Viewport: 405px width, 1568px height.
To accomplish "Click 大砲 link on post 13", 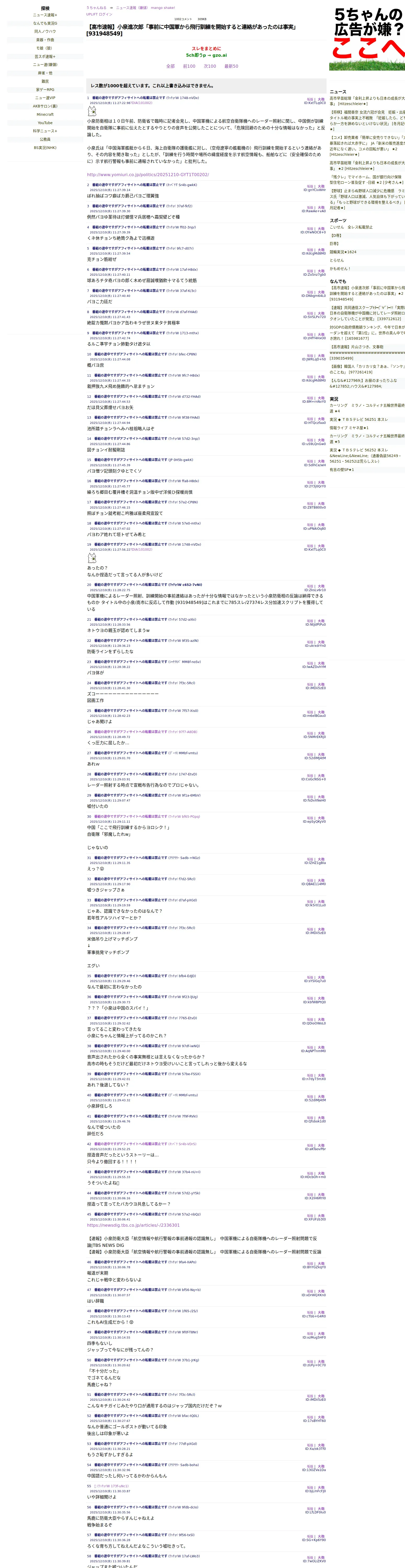I will coord(321,419).
